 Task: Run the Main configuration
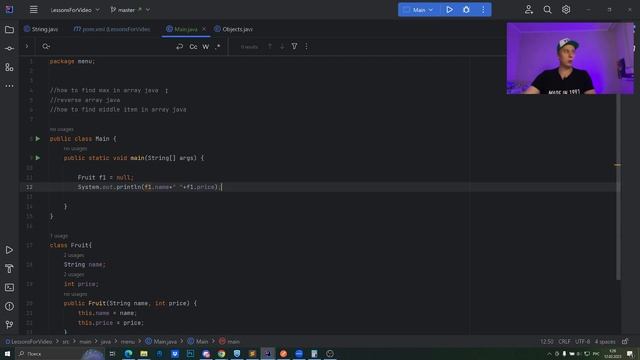tap(449, 10)
